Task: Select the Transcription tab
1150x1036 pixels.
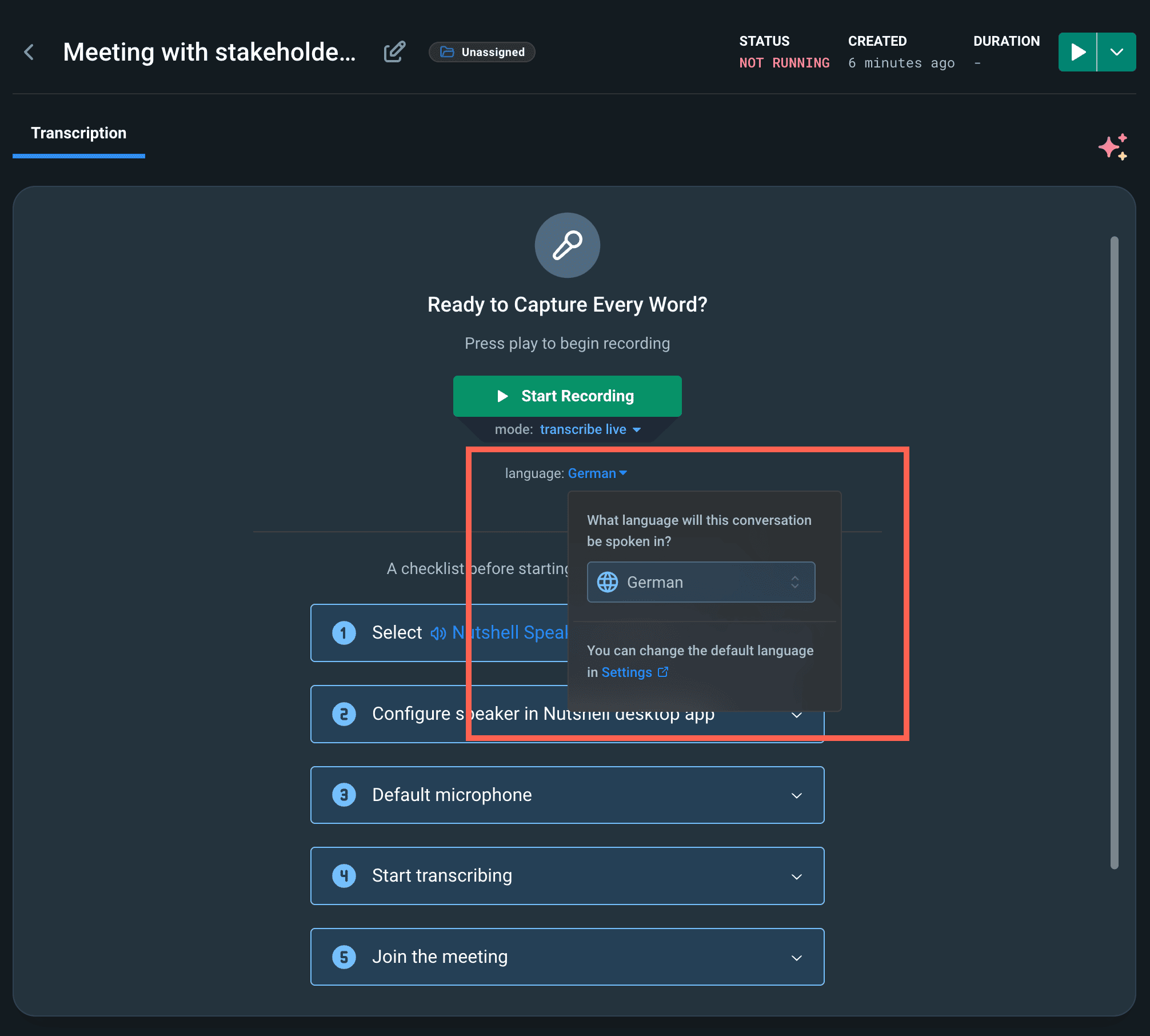Action: (78, 132)
